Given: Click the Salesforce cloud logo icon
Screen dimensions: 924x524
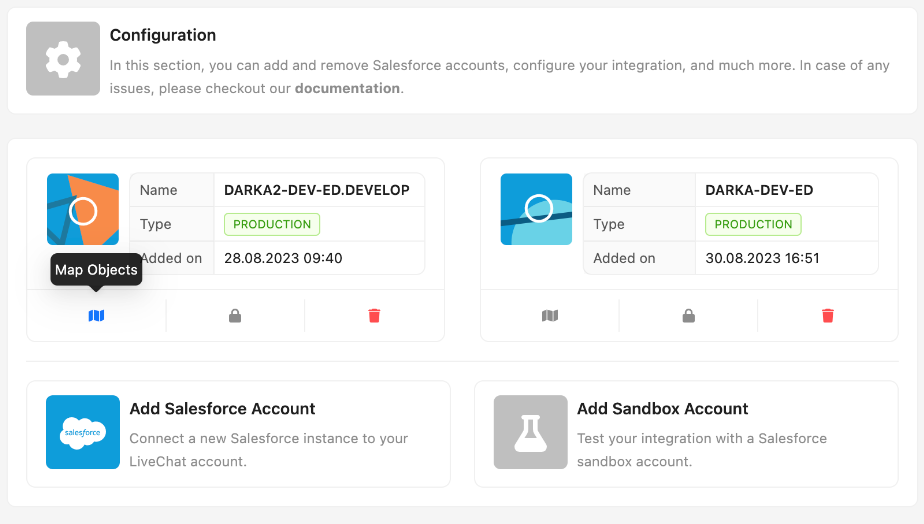Looking at the screenshot, I should click(x=83, y=432).
